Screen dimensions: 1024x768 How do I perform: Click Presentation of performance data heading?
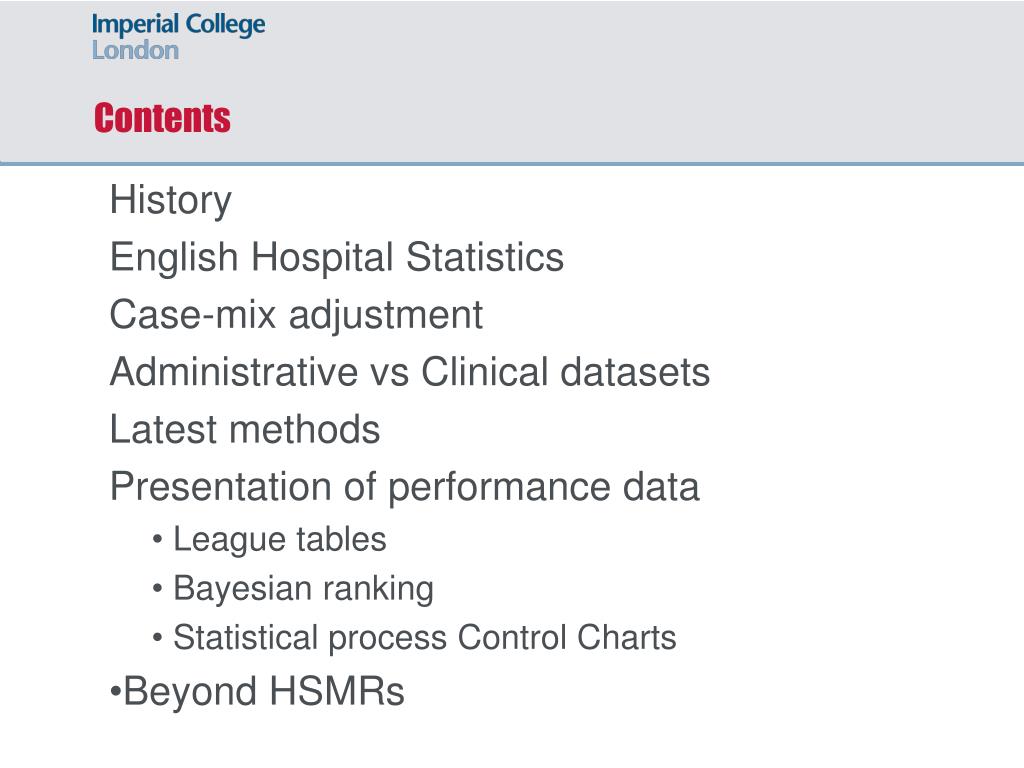404,487
